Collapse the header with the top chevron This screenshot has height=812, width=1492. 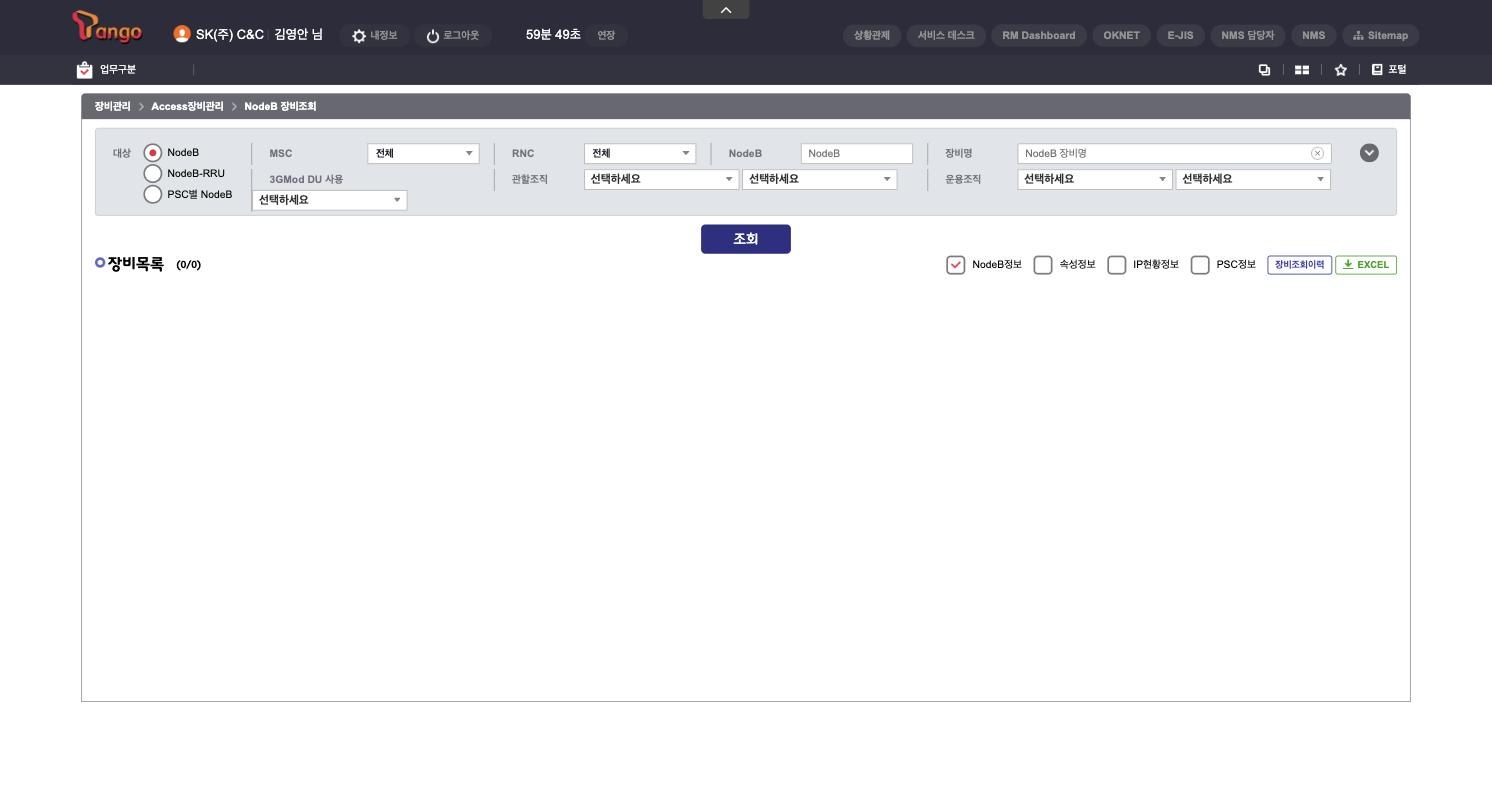pyautogui.click(x=726, y=9)
